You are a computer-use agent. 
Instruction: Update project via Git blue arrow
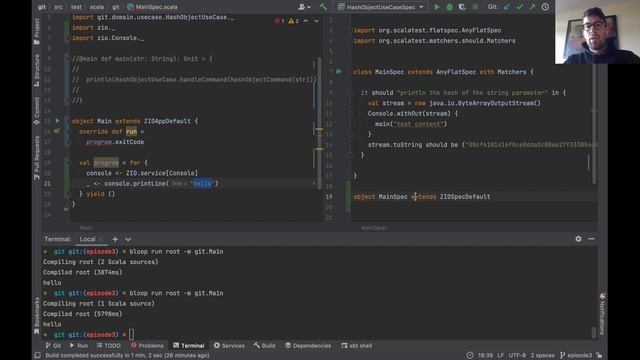coord(507,7)
